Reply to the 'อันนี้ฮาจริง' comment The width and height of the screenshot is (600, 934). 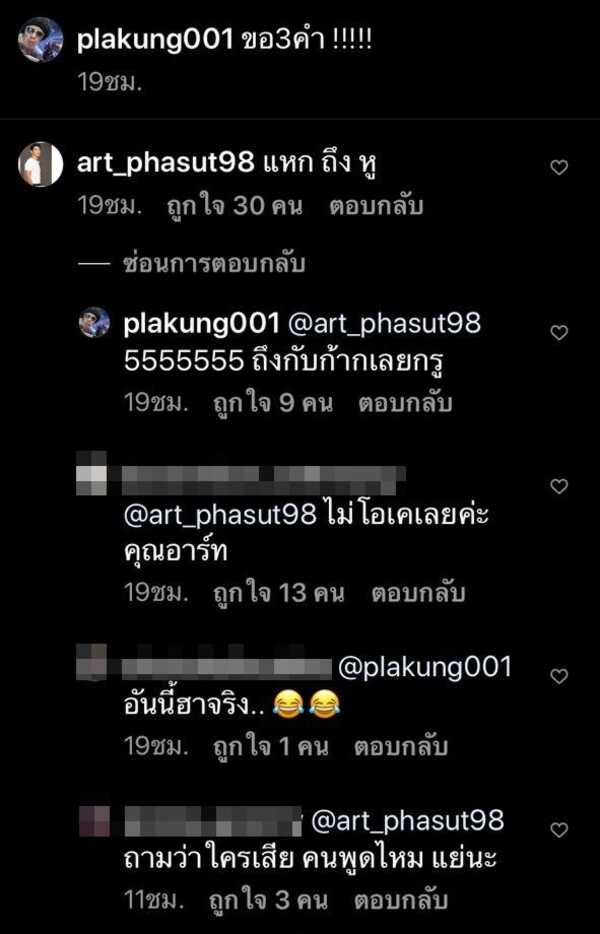(401, 747)
